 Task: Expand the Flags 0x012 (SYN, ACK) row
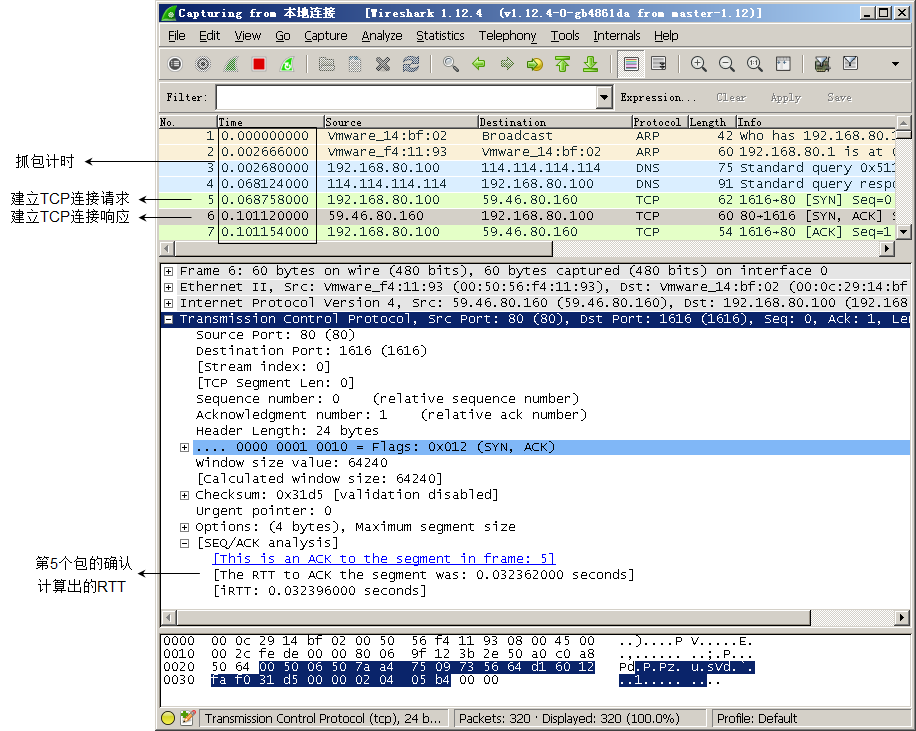(185, 447)
